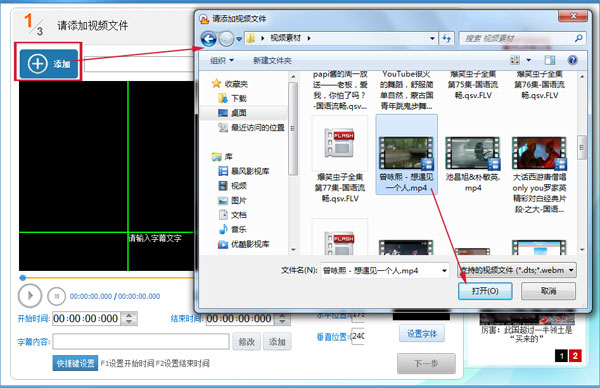Viewport: 600px width, 388px height.
Task: Expand the address bar path dropdown
Action: pyautogui.click(x=432, y=38)
